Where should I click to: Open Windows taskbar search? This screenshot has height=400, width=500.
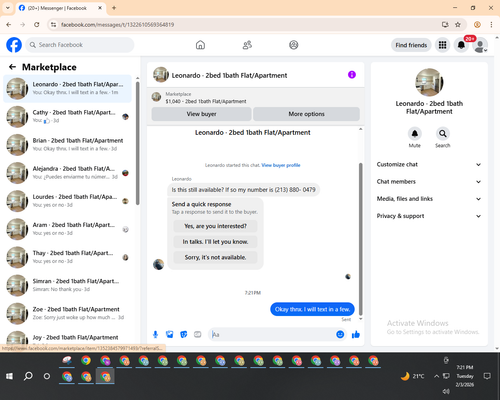pyautogui.click(x=28, y=376)
